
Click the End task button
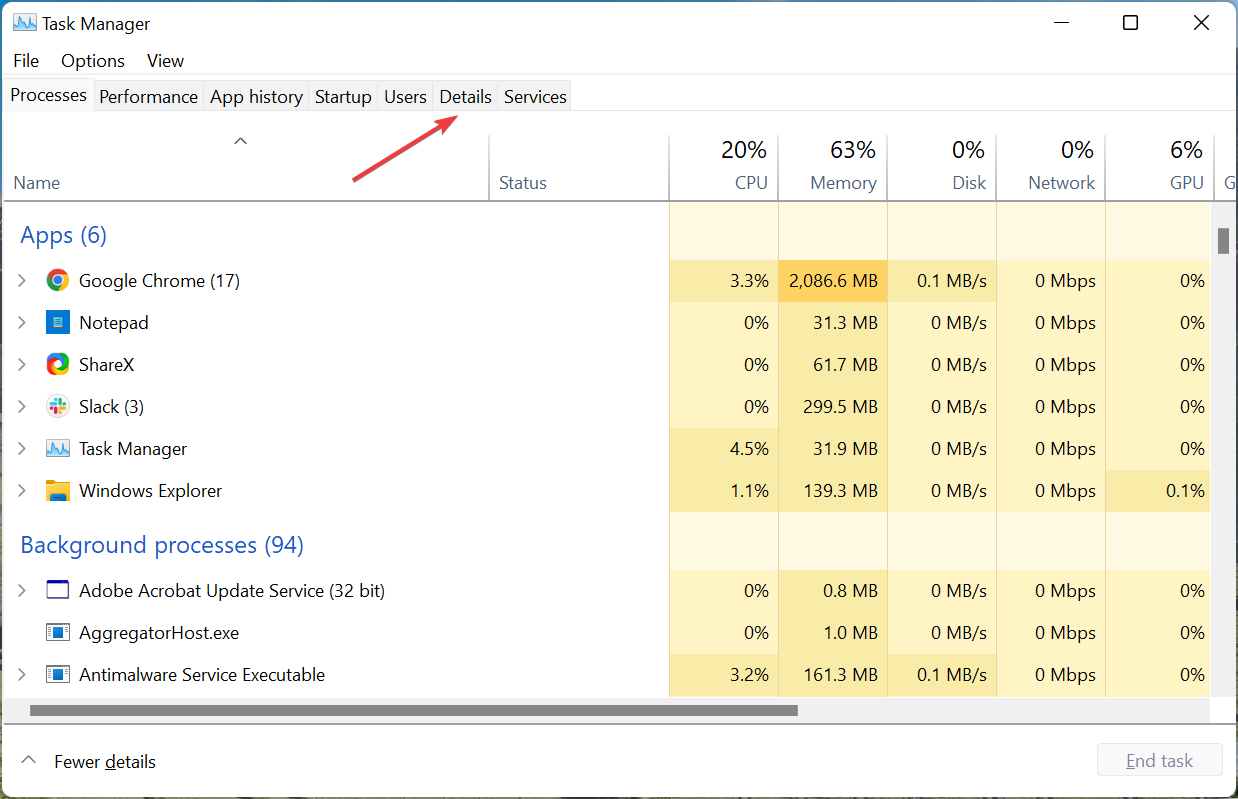click(x=1159, y=761)
